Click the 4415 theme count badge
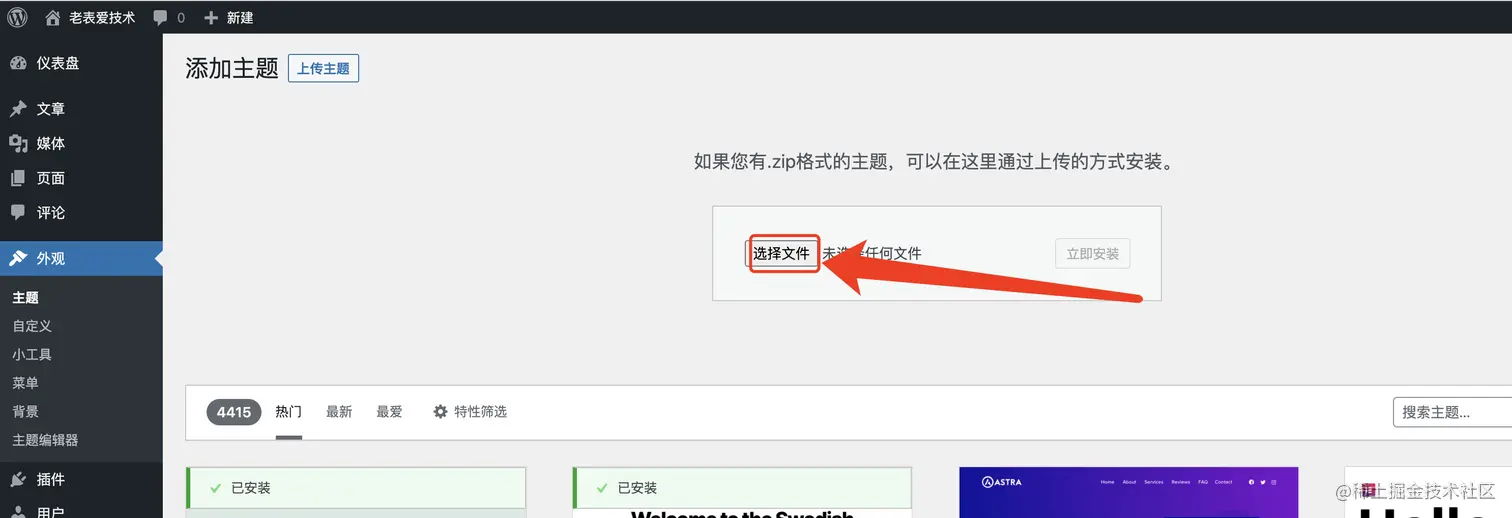Screen dimensions: 1512x518 [234, 412]
